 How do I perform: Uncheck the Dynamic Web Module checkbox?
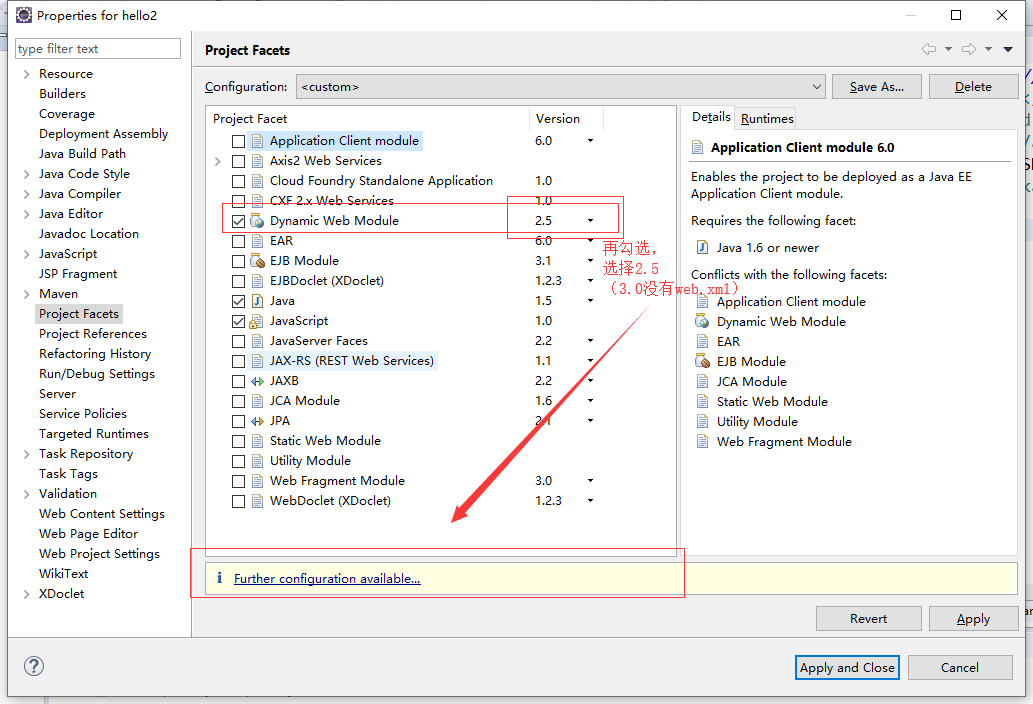coord(238,221)
